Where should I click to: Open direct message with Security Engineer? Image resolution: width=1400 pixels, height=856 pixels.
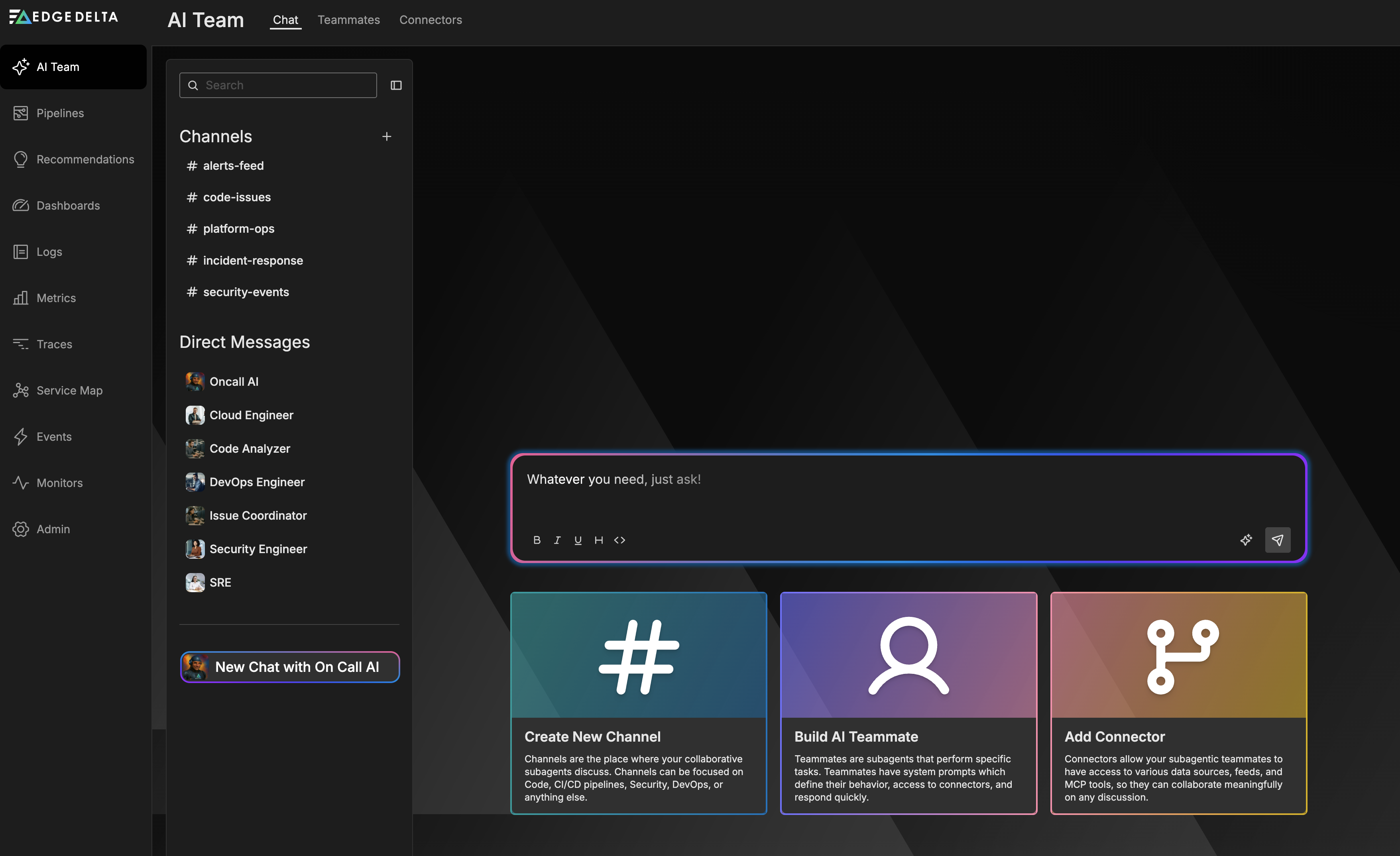click(x=258, y=549)
